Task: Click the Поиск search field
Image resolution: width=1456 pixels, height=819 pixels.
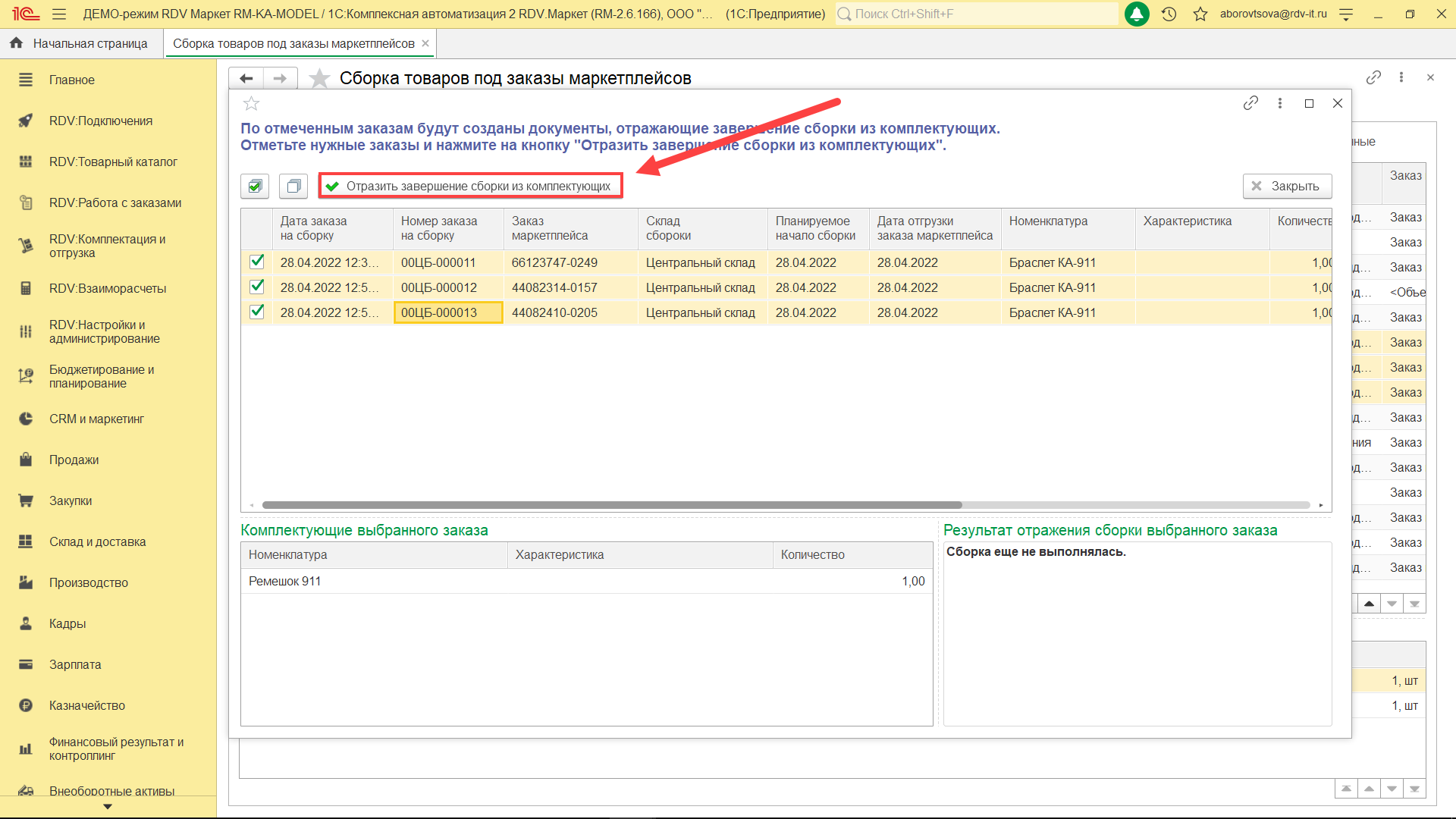Action: [978, 14]
